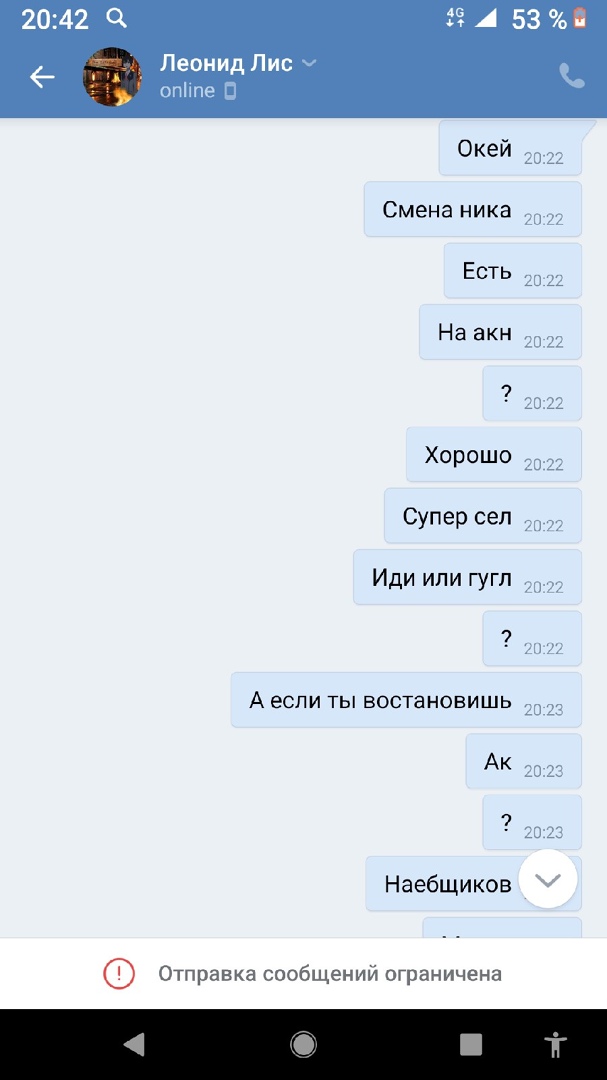Tap the search magnifier in status bar
Viewport: 607px width, 1080px height.
point(116,18)
